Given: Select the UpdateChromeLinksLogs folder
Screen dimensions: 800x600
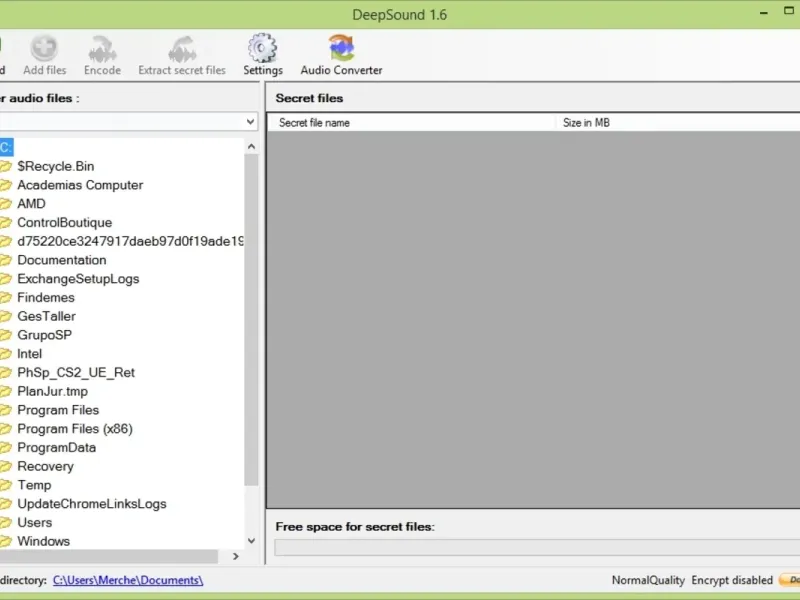Looking at the screenshot, I should click(x=92, y=504).
